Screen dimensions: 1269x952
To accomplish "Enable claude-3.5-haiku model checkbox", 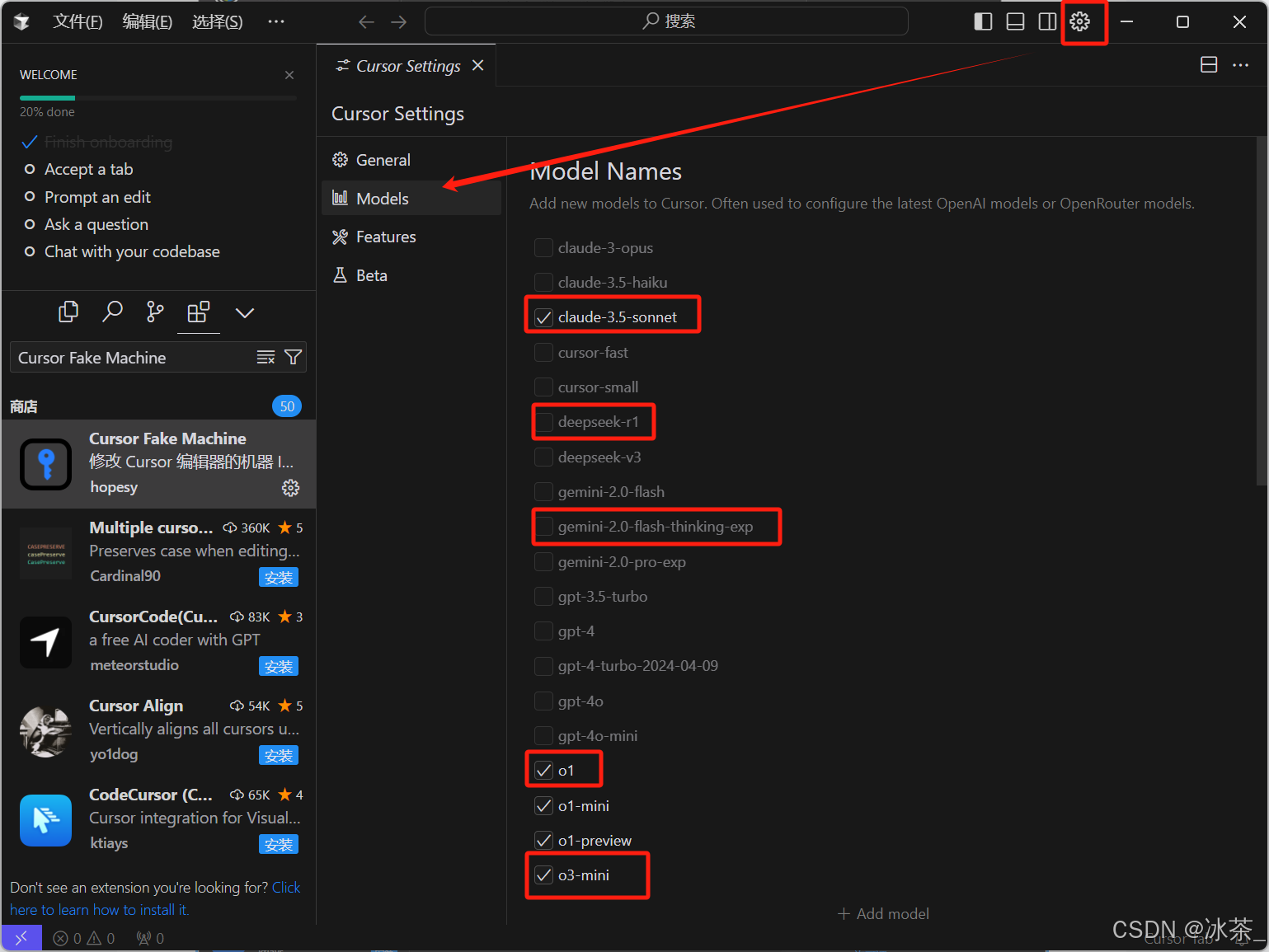I will click(x=543, y=282).
